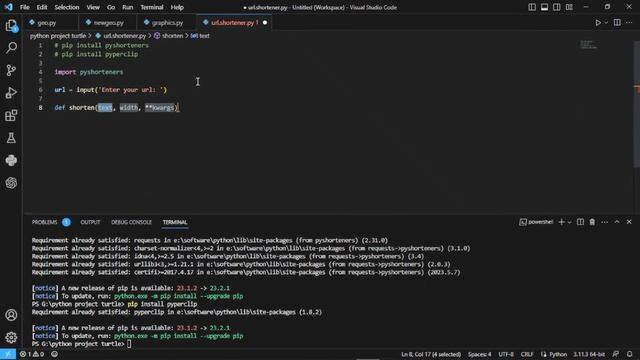This screenshot has width=640, height=360.
Task: Click the editor minimap
Action: point(589,44)
